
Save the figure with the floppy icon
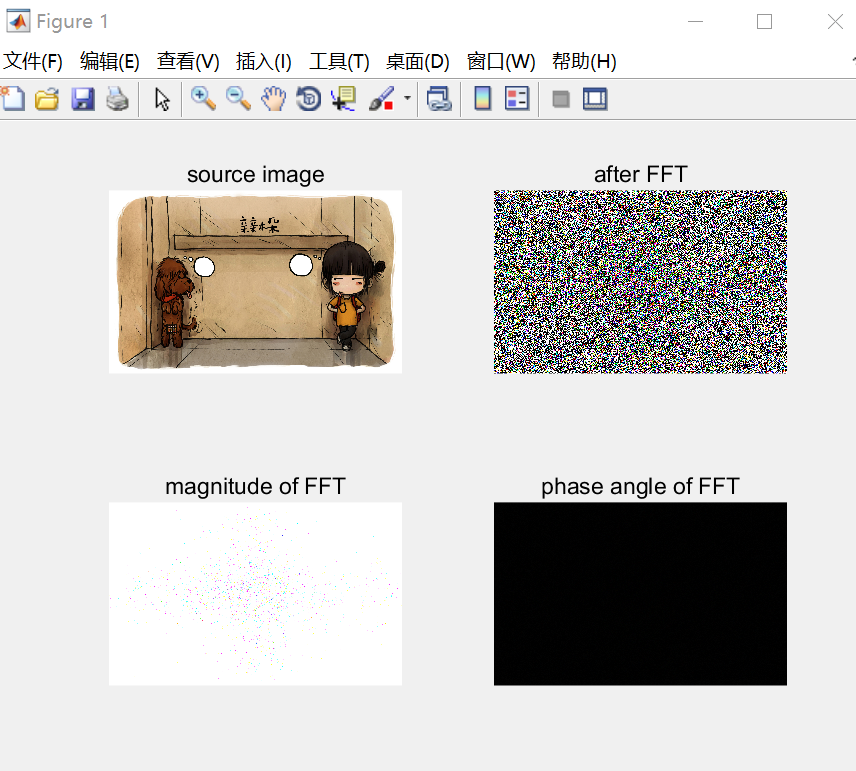point(82,99)
